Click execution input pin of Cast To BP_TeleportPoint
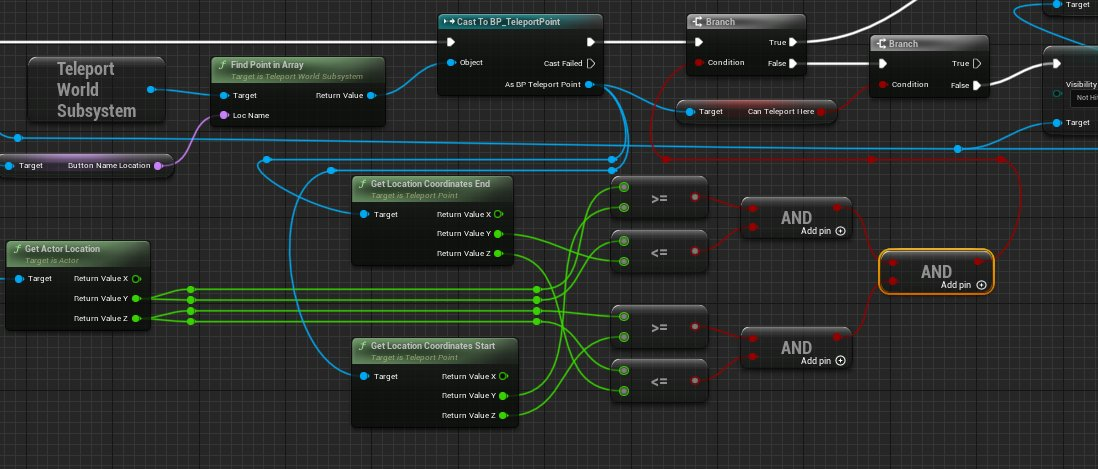This screenshot has height=469, width=1098. tap(451, 42)
